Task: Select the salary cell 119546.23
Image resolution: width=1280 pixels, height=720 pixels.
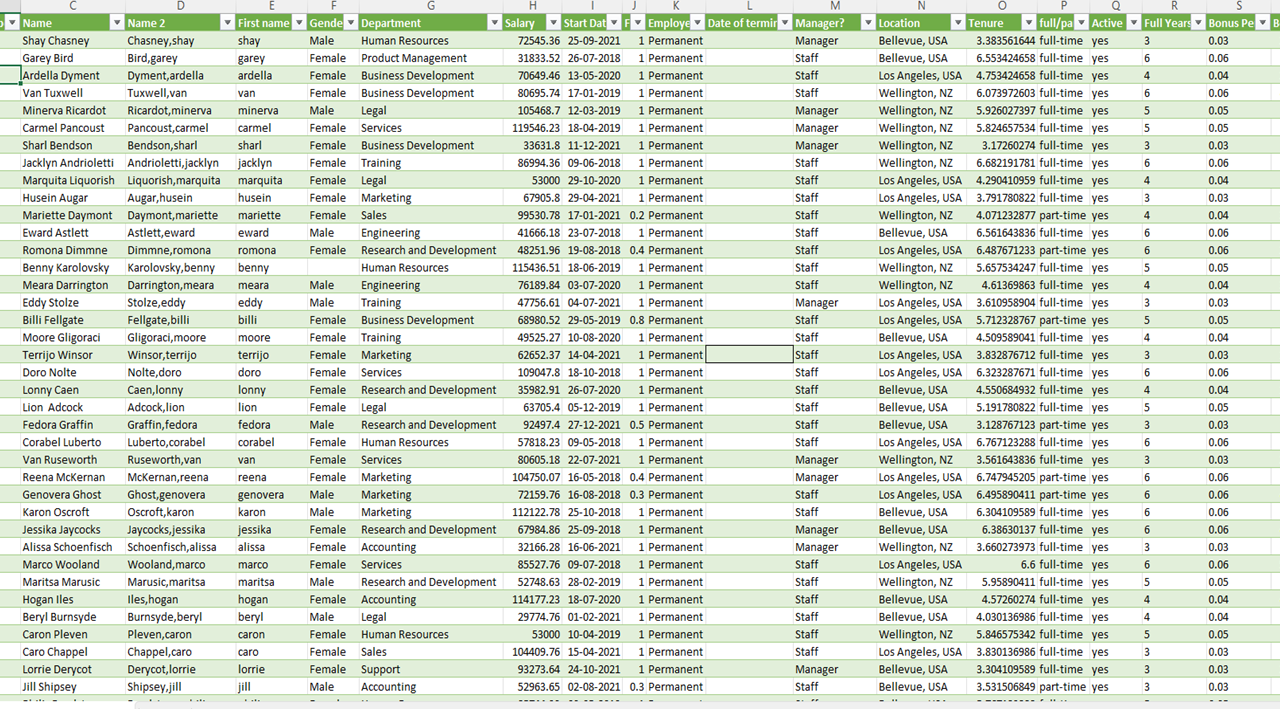Action: 532,128
